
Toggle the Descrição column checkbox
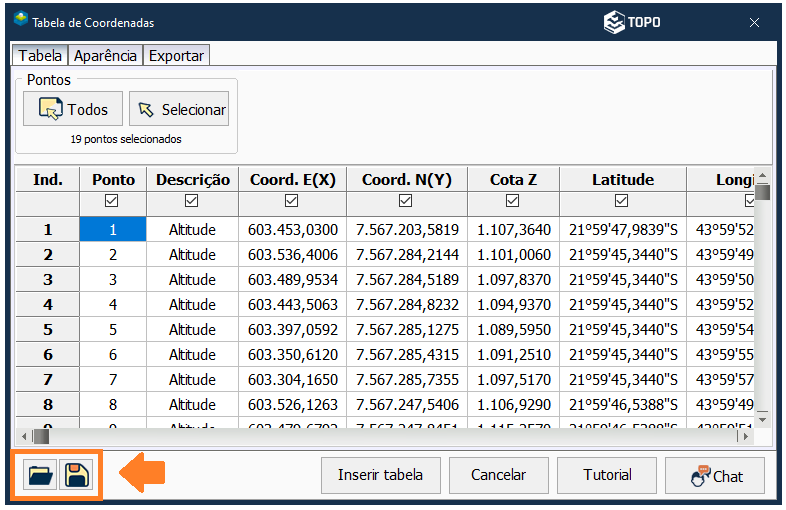click(193, 201)
